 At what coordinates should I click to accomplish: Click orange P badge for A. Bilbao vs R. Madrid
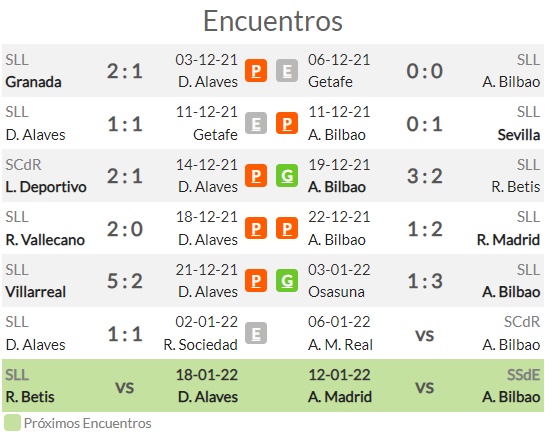pos(287,228)
